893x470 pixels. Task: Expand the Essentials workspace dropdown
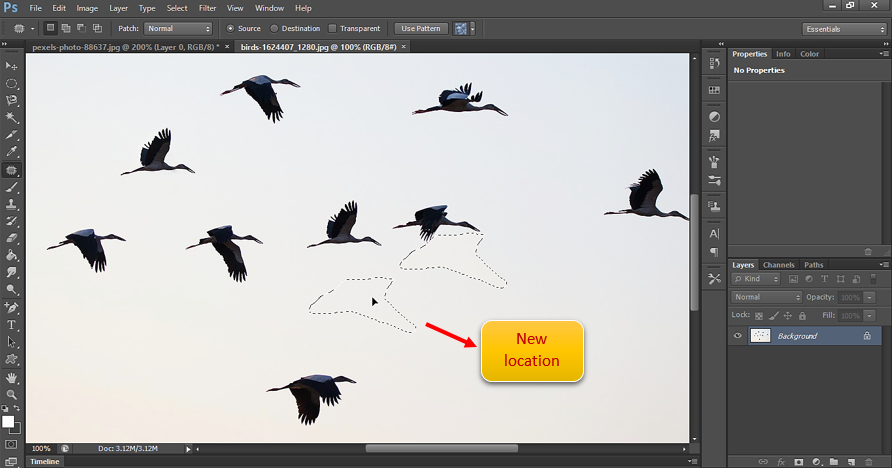pyautogui.click(x=843, y=29)
